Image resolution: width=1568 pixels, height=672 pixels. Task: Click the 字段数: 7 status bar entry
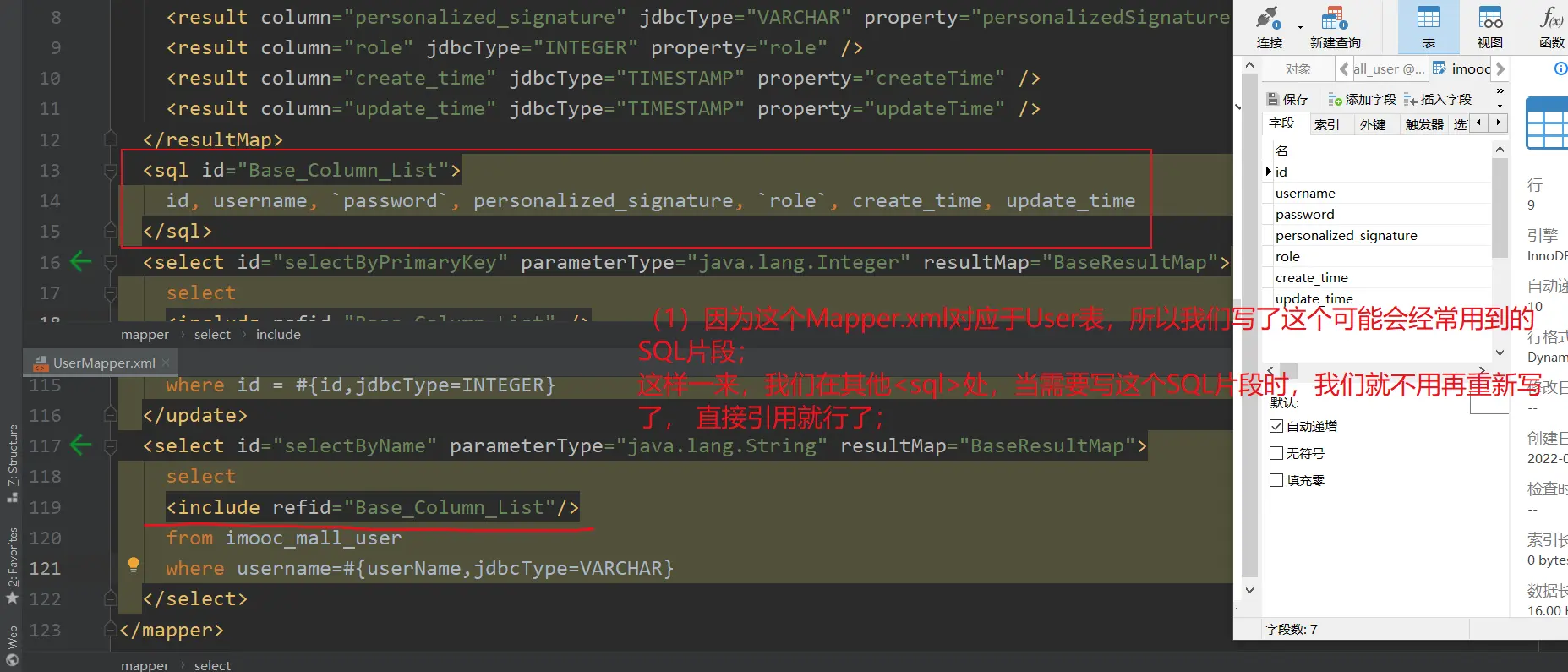click(x=1291, y=629)
